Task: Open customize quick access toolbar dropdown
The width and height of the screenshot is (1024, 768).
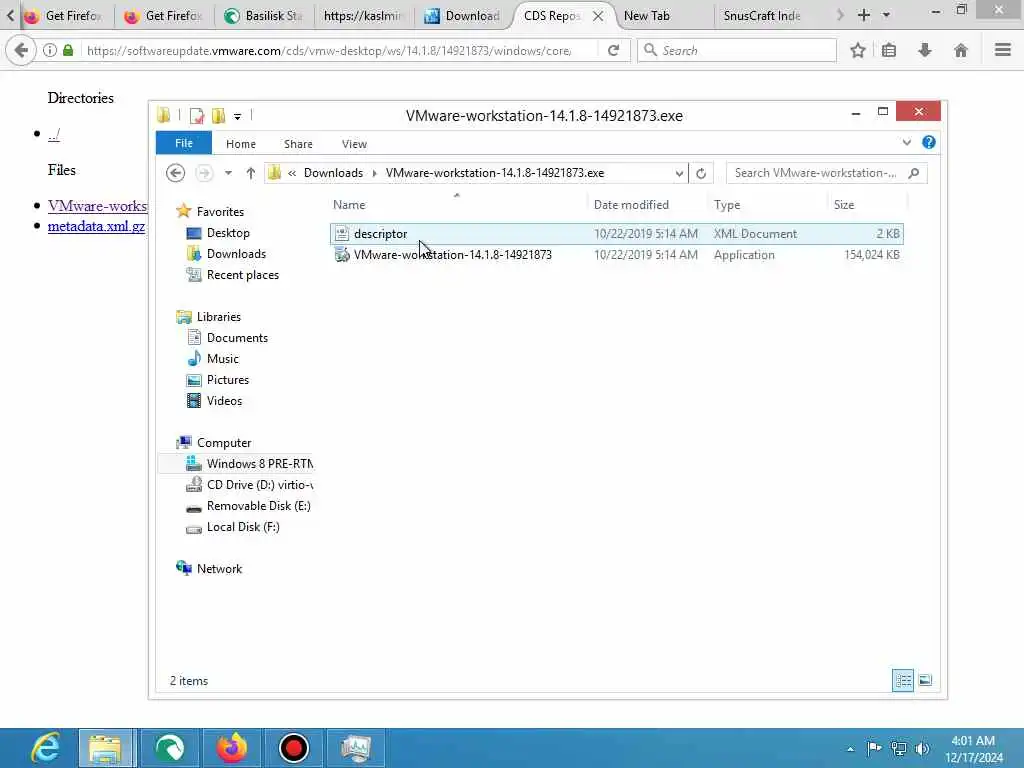Action: point(238,116)
